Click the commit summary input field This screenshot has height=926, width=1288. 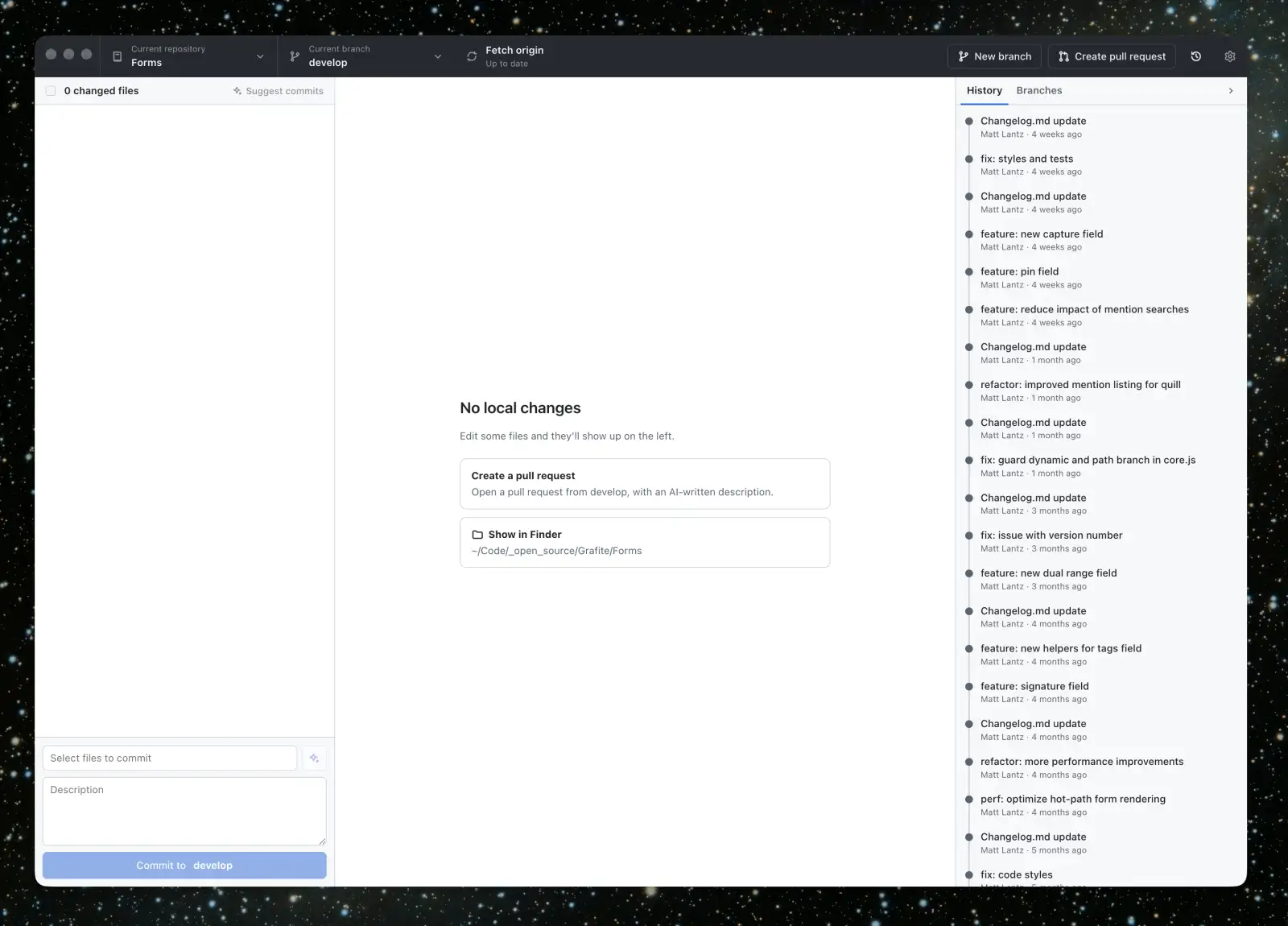pos(170,758)
